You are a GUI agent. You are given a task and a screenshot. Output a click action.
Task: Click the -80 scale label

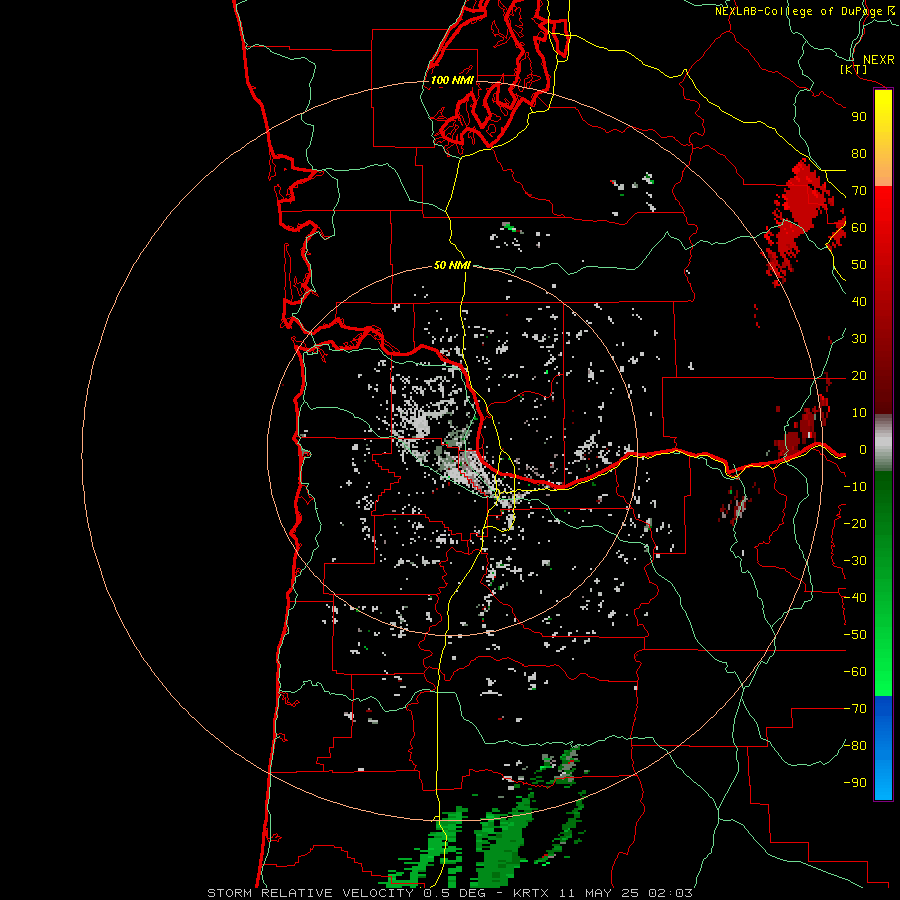855,745
